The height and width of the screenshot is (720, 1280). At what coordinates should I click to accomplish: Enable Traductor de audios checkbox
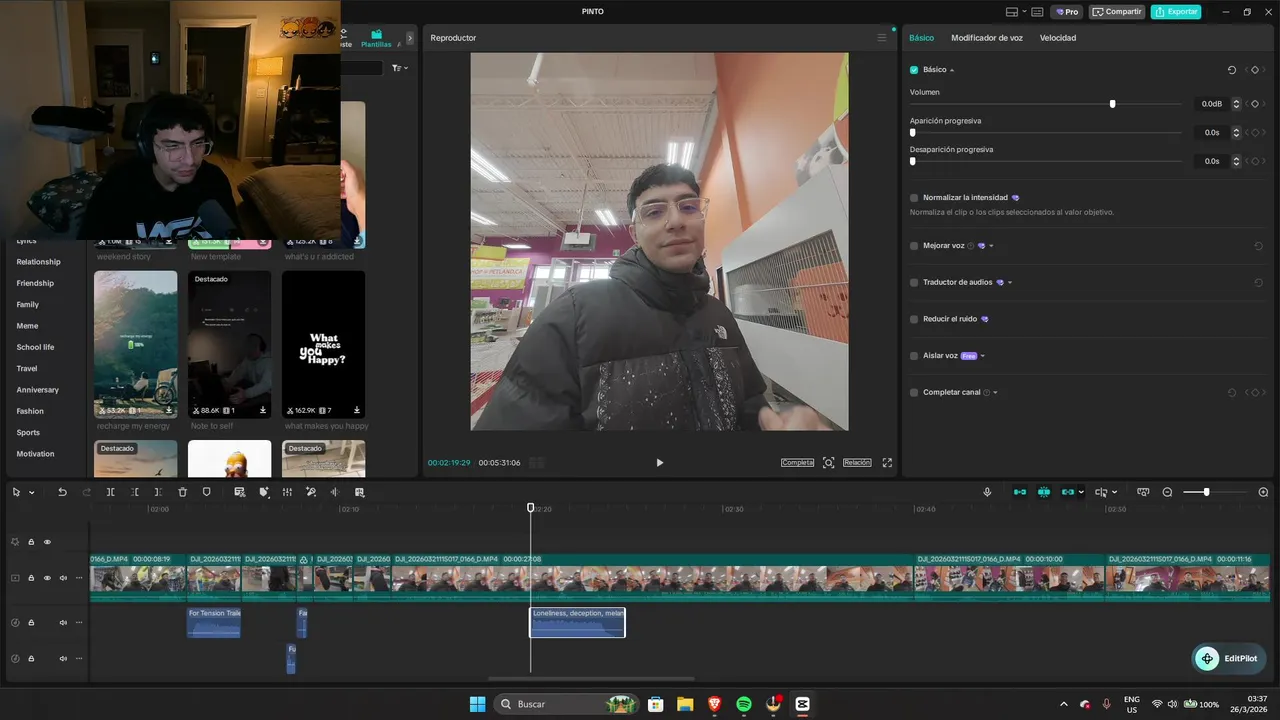pyautogui.click(x=914, y=283)
